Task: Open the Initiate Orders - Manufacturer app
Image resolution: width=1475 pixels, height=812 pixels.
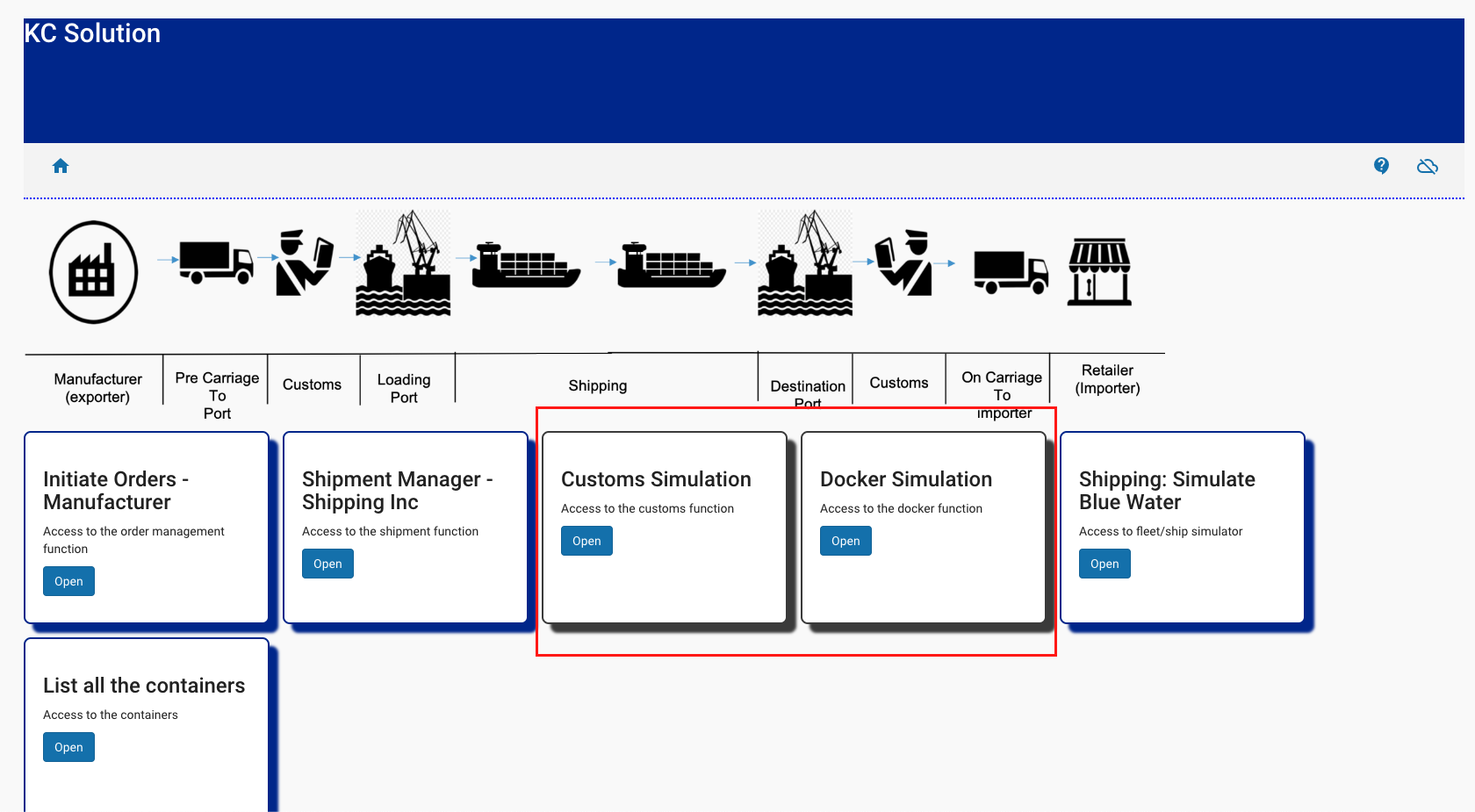Action: point(68,581)
